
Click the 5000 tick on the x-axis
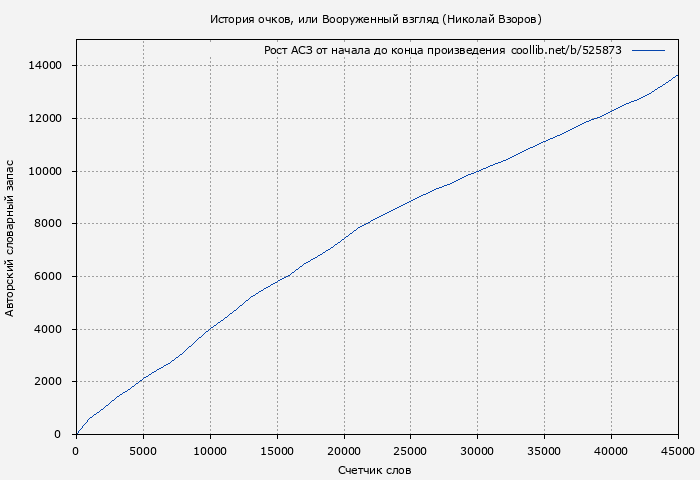[143, 450]
